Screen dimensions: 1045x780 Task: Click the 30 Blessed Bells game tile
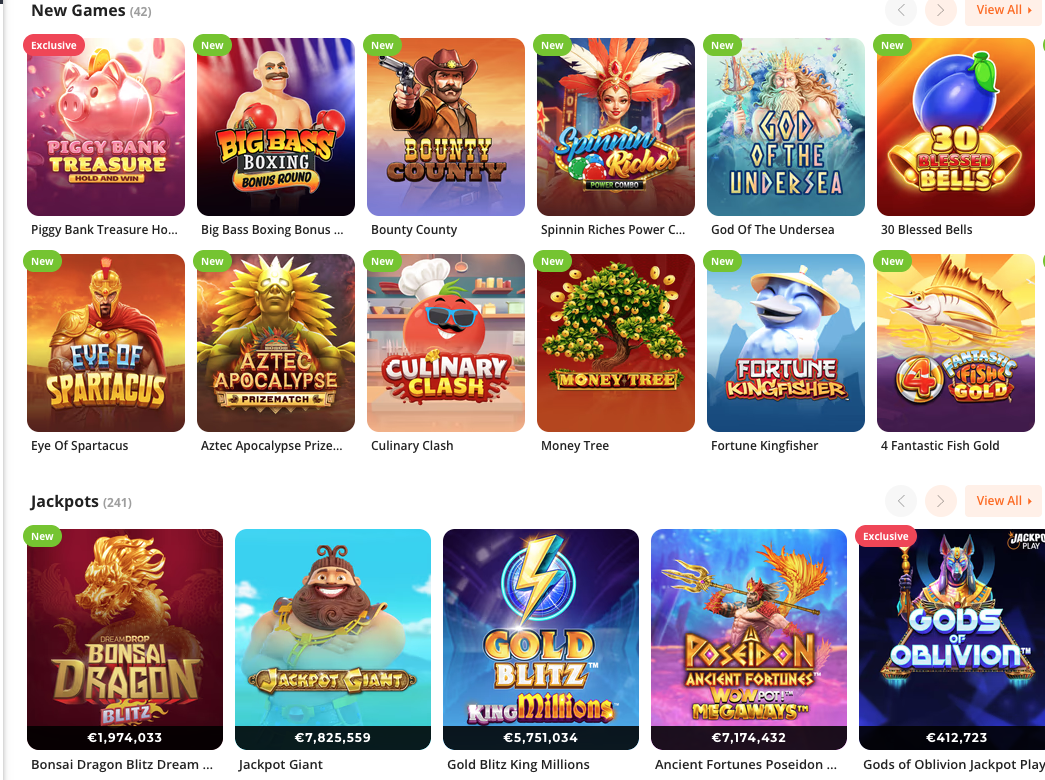pyautogui.click(x=956, y=127)
